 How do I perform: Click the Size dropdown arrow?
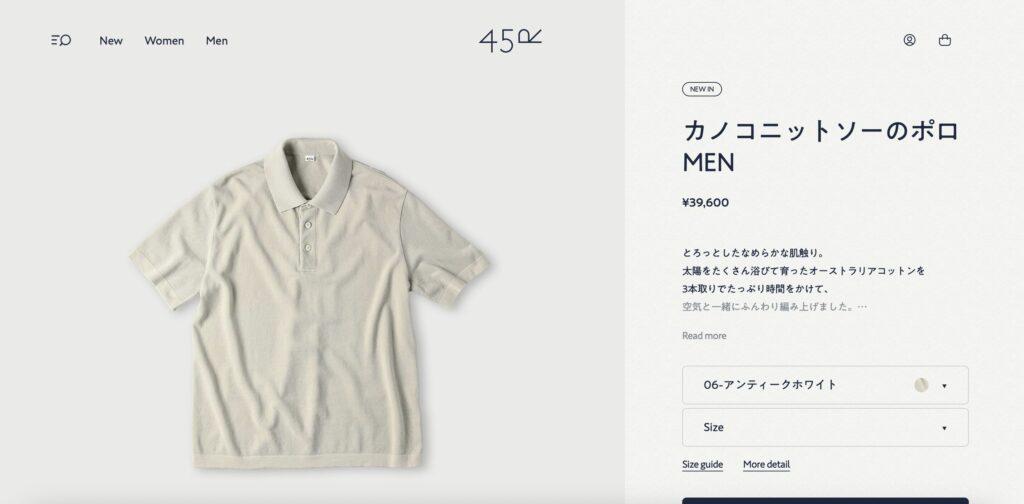[944, 428]
